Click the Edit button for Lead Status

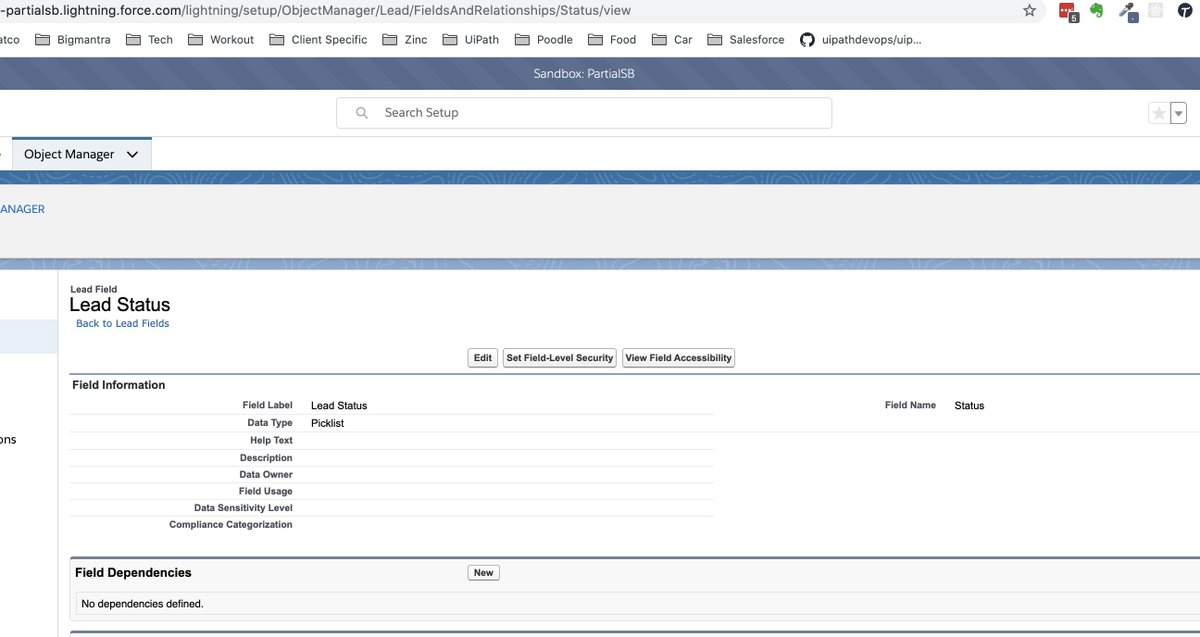click(x=483, y=358)
